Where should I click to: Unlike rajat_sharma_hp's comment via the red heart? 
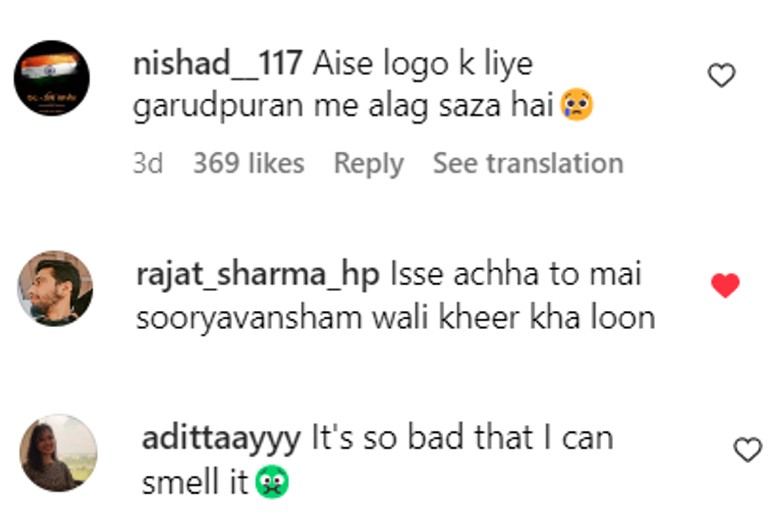click(x=725, y=285)
